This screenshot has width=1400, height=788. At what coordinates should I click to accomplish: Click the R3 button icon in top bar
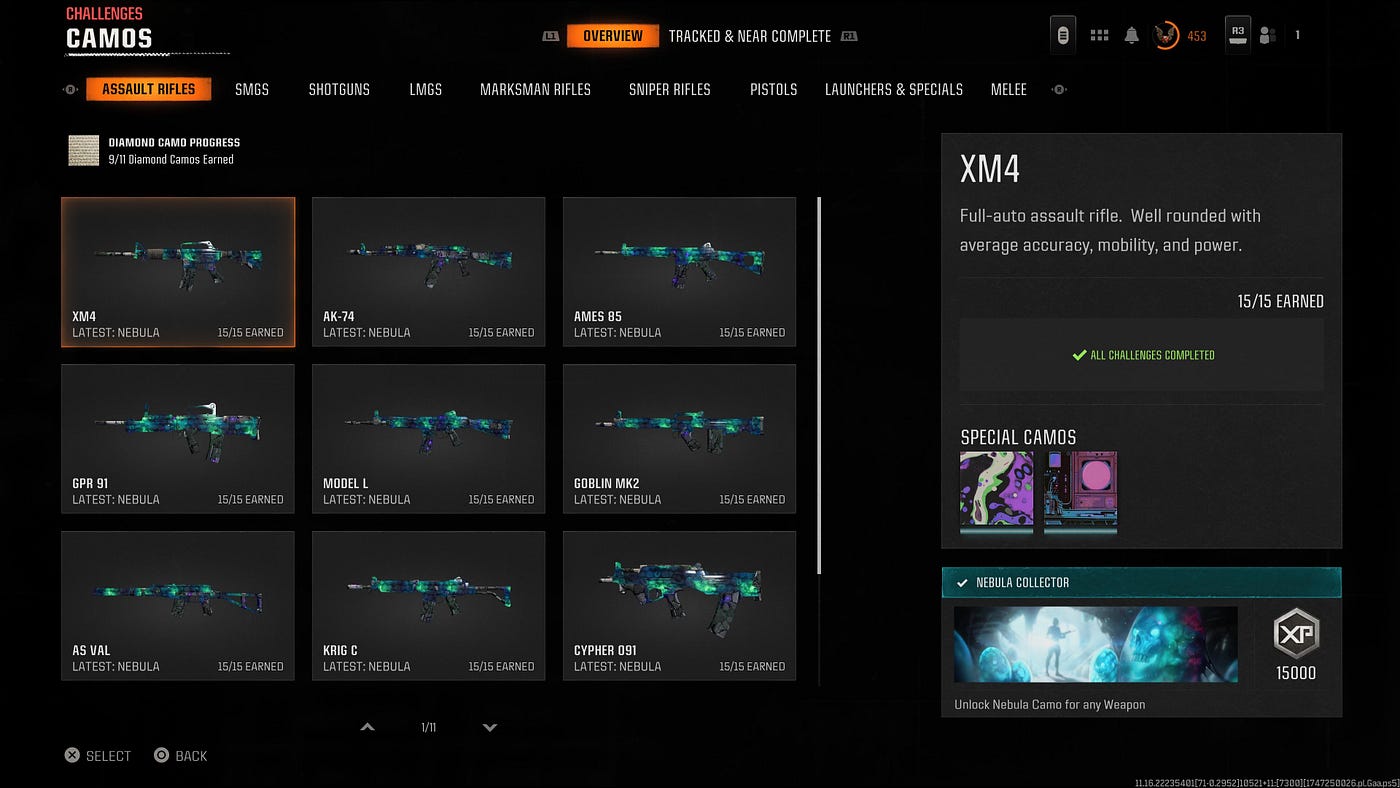(1238, 34)
